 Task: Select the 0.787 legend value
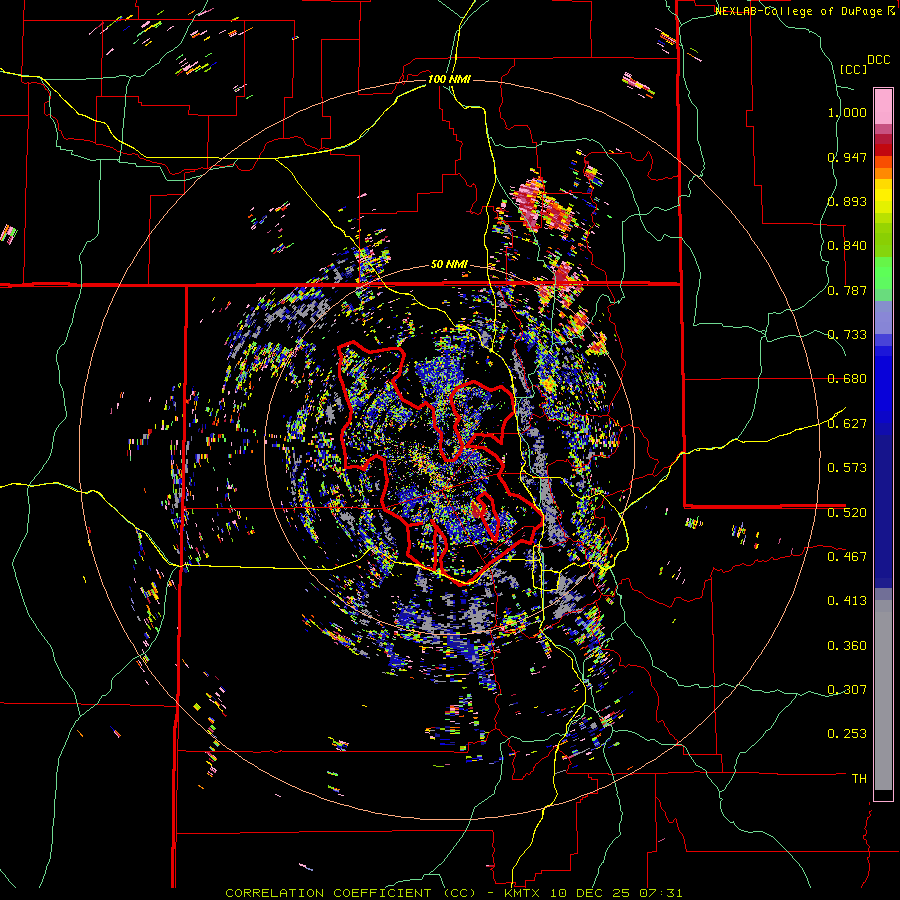[x=847, y=290]
